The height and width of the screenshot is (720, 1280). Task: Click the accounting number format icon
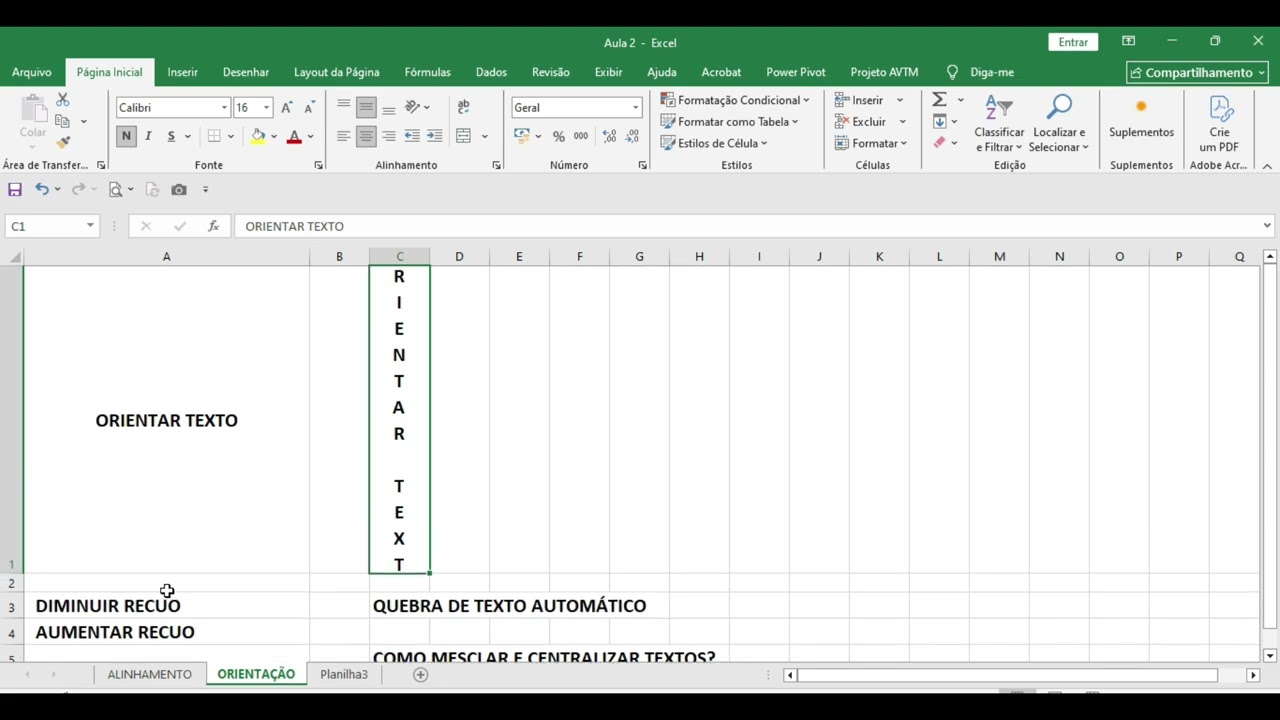pyautogui.click(x=522, y=136)
